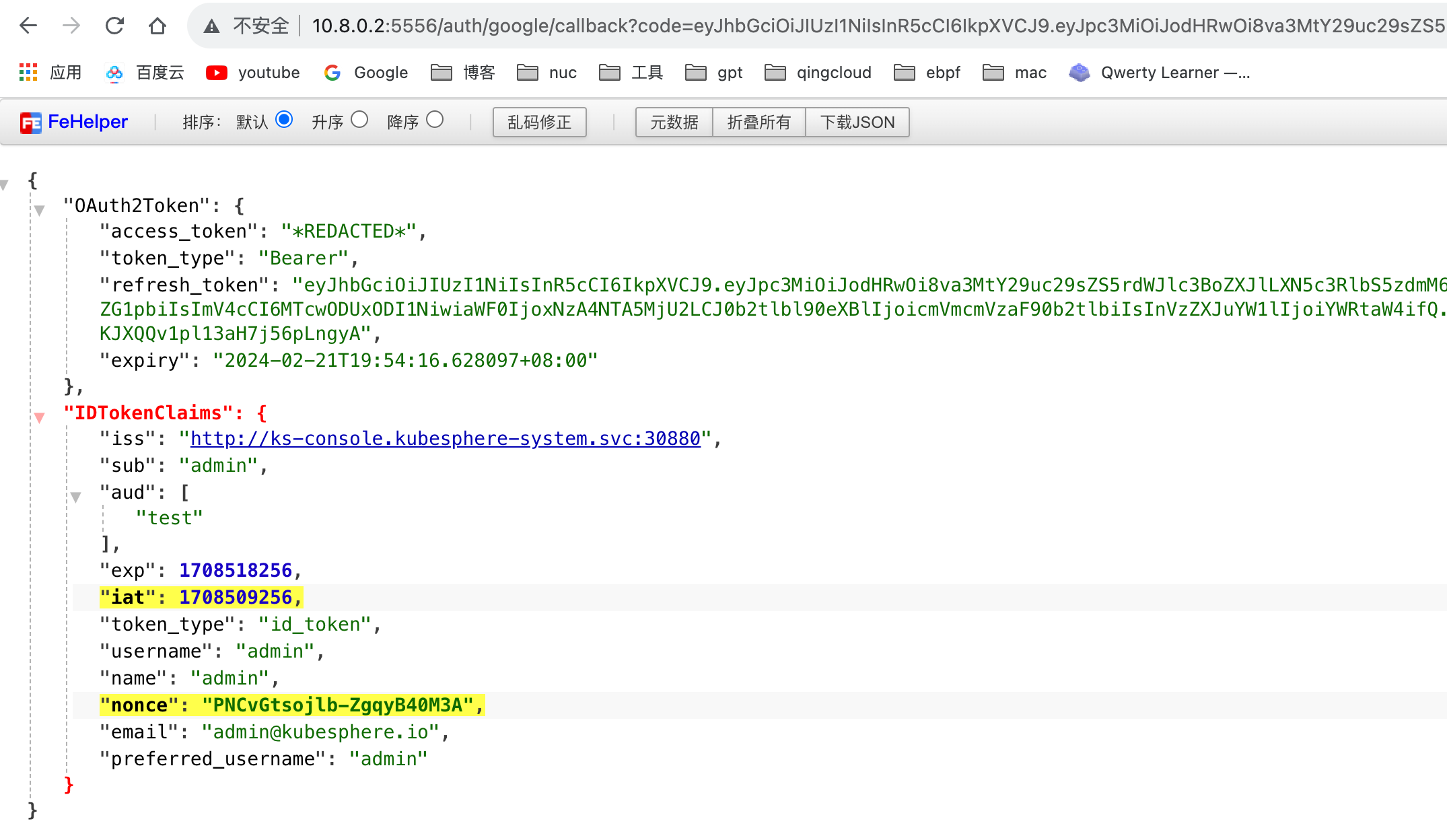Click the highlighted iat value 1708509256

point(236,598)
